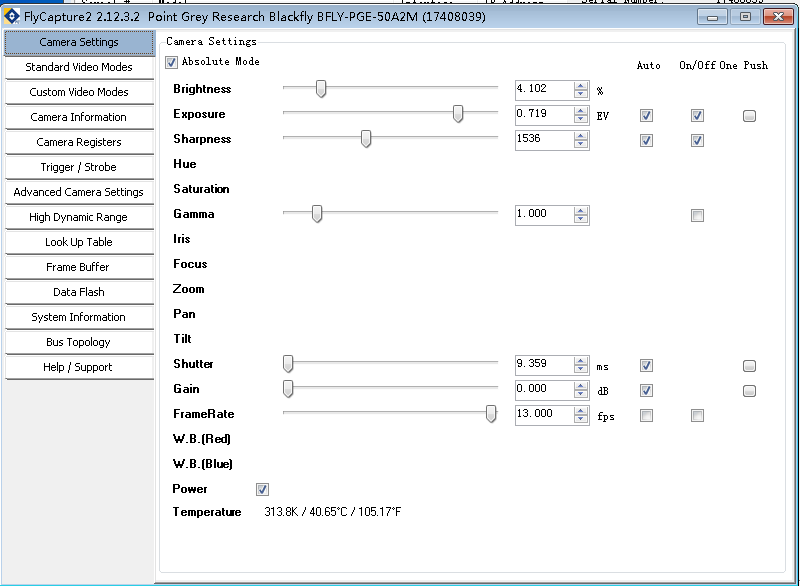Switch to the Look Up Table page
Viewport: 800px width, 586px height.
tap(79, 242)
